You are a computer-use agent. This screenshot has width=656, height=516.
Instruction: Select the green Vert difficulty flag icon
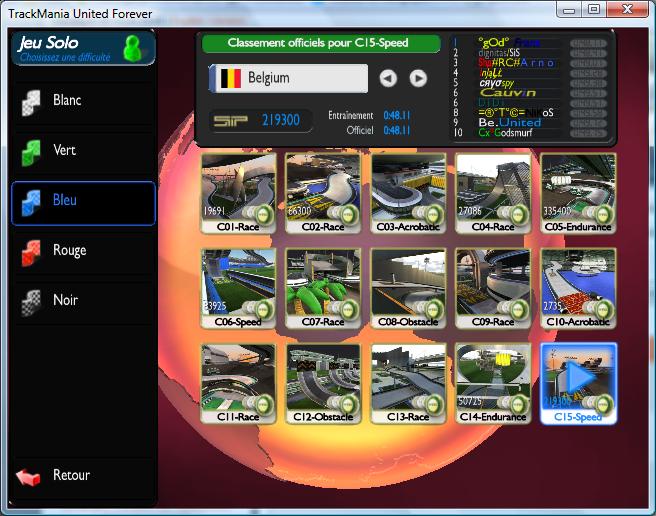[32, 151]
